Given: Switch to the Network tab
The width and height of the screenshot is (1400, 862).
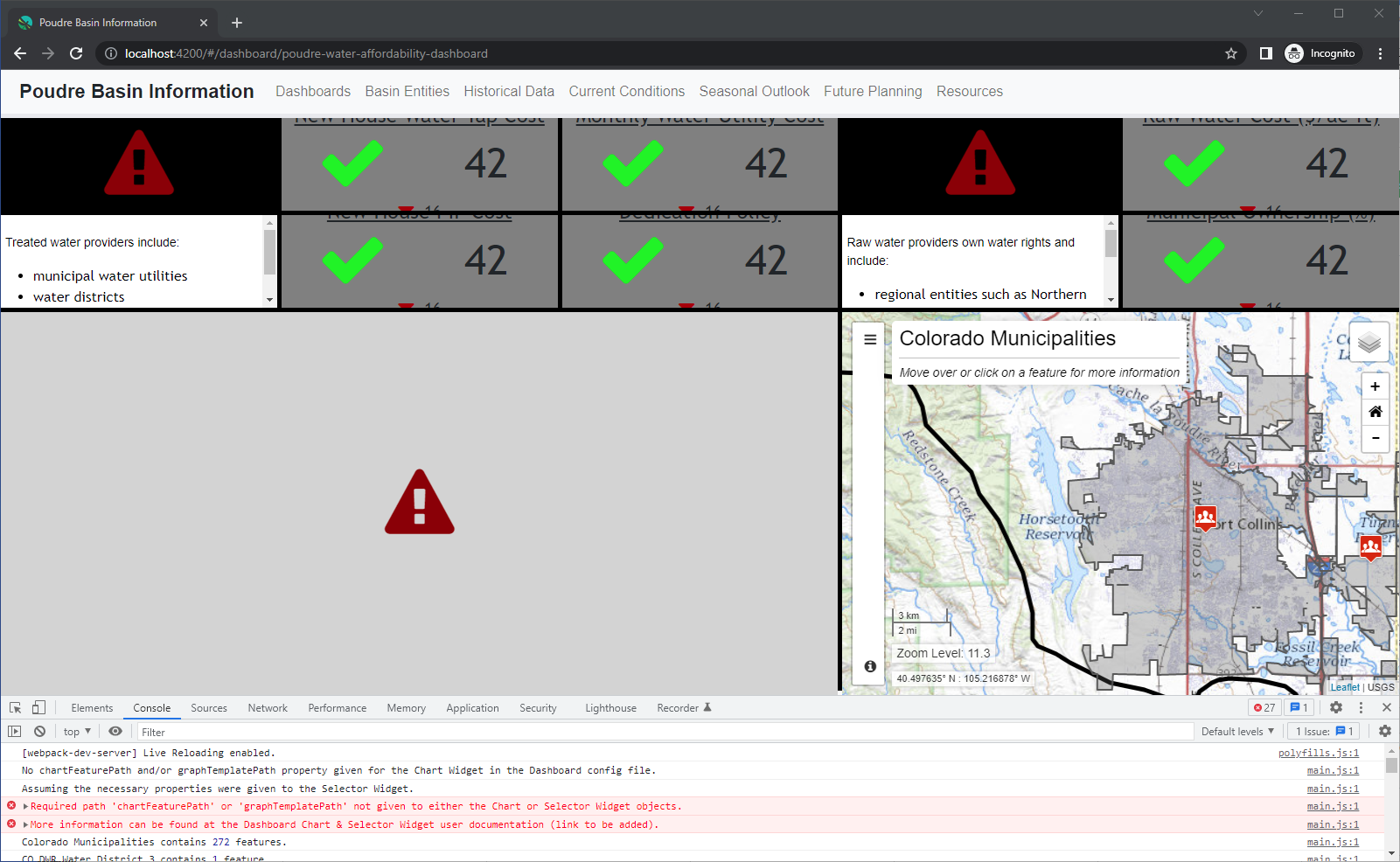Looking at the screenshot, I should point(267,707).
